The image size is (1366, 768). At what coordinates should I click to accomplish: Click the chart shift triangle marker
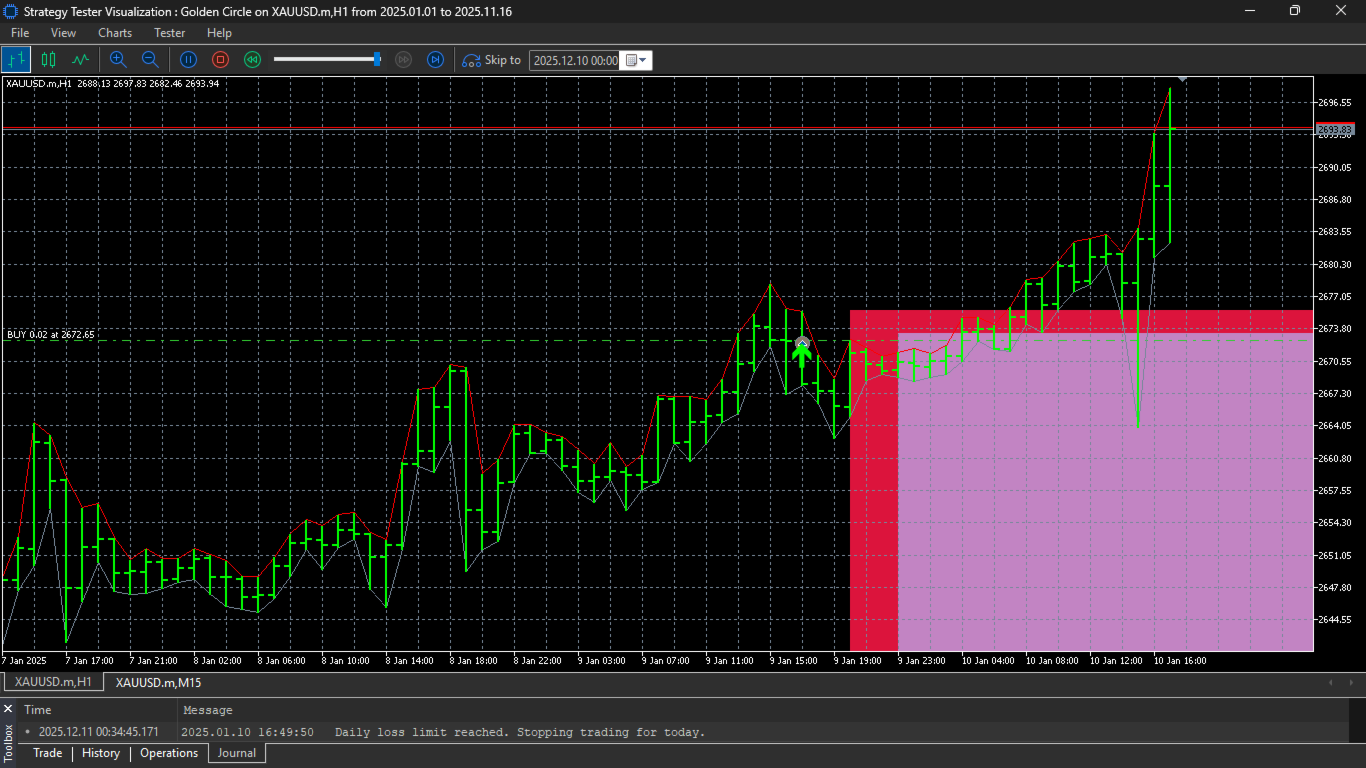(1182, 78)
